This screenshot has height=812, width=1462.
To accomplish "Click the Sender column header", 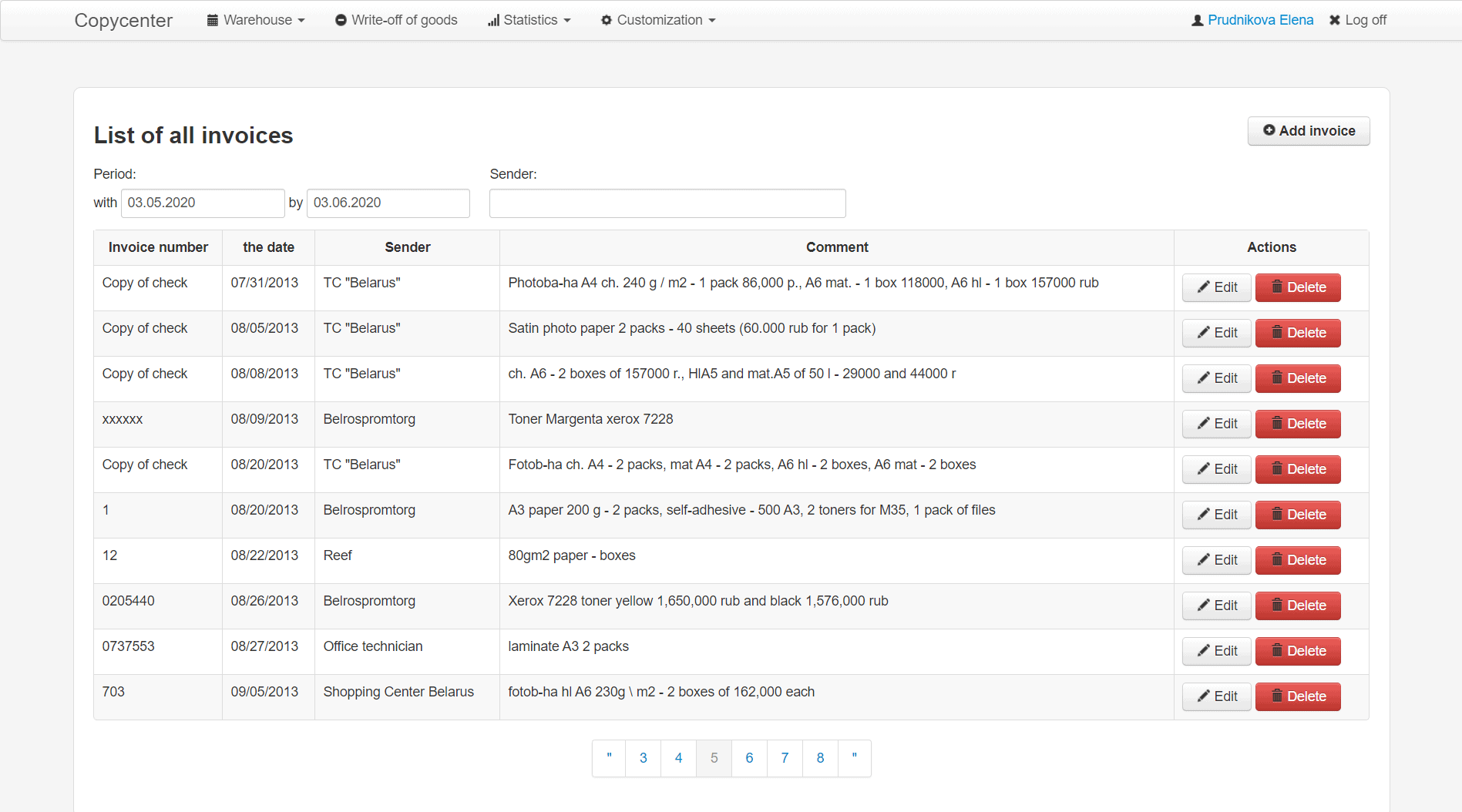I will (x=407, y=247).
